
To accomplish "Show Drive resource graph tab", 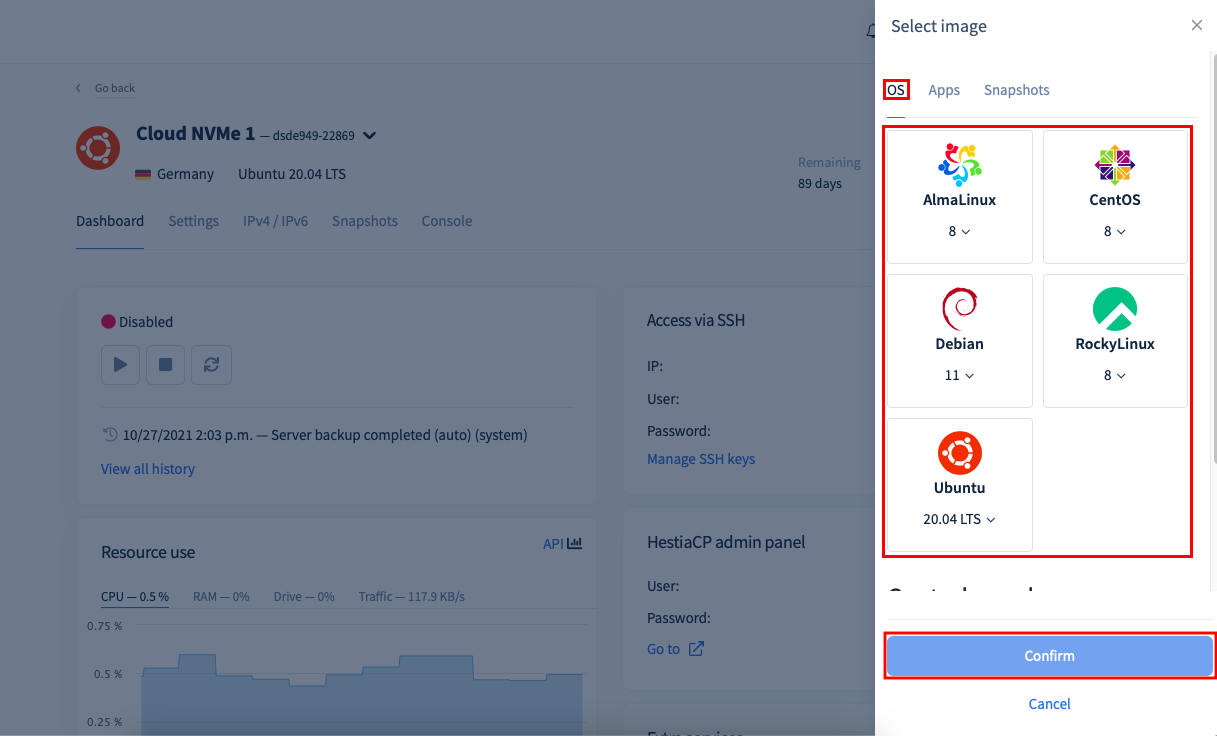I will (304, 596).
